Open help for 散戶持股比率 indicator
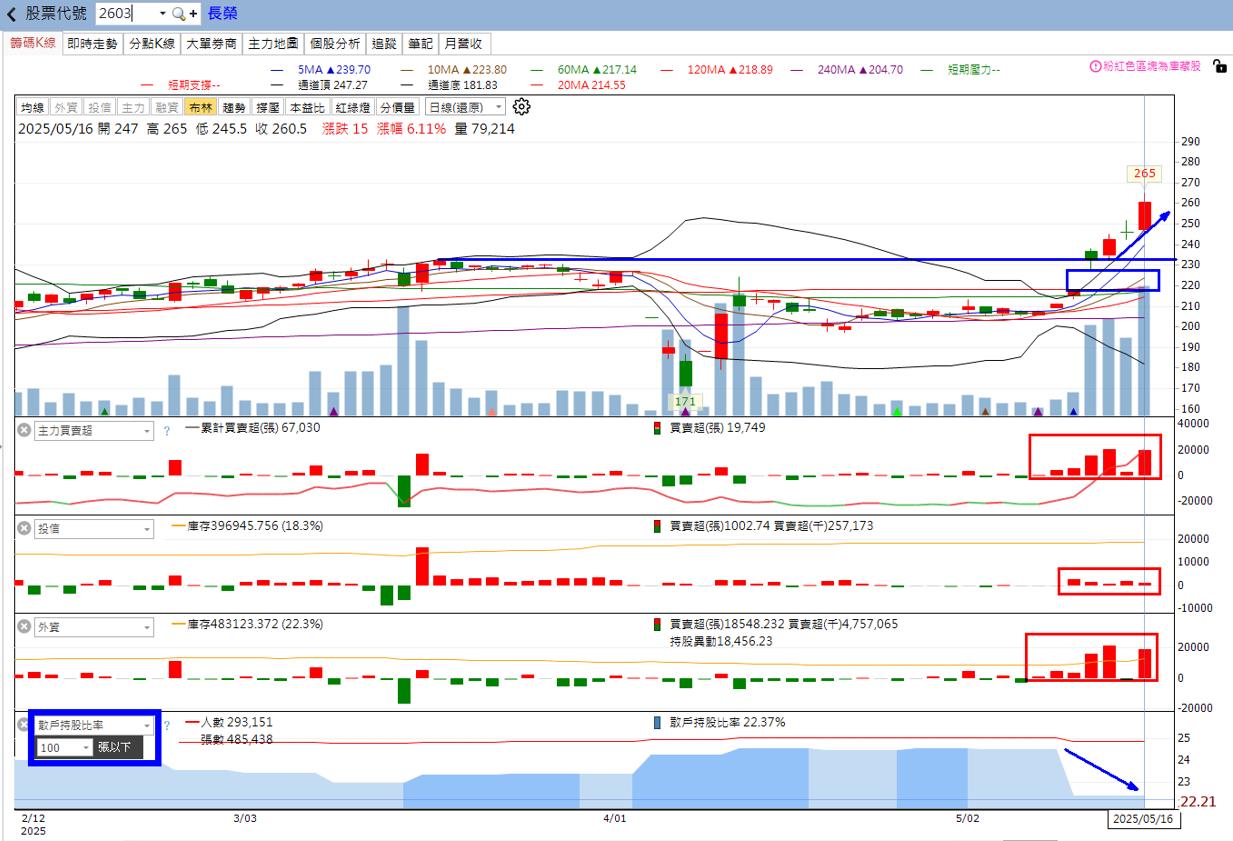The image size is (1233, 841). click(x=166, y=725)
